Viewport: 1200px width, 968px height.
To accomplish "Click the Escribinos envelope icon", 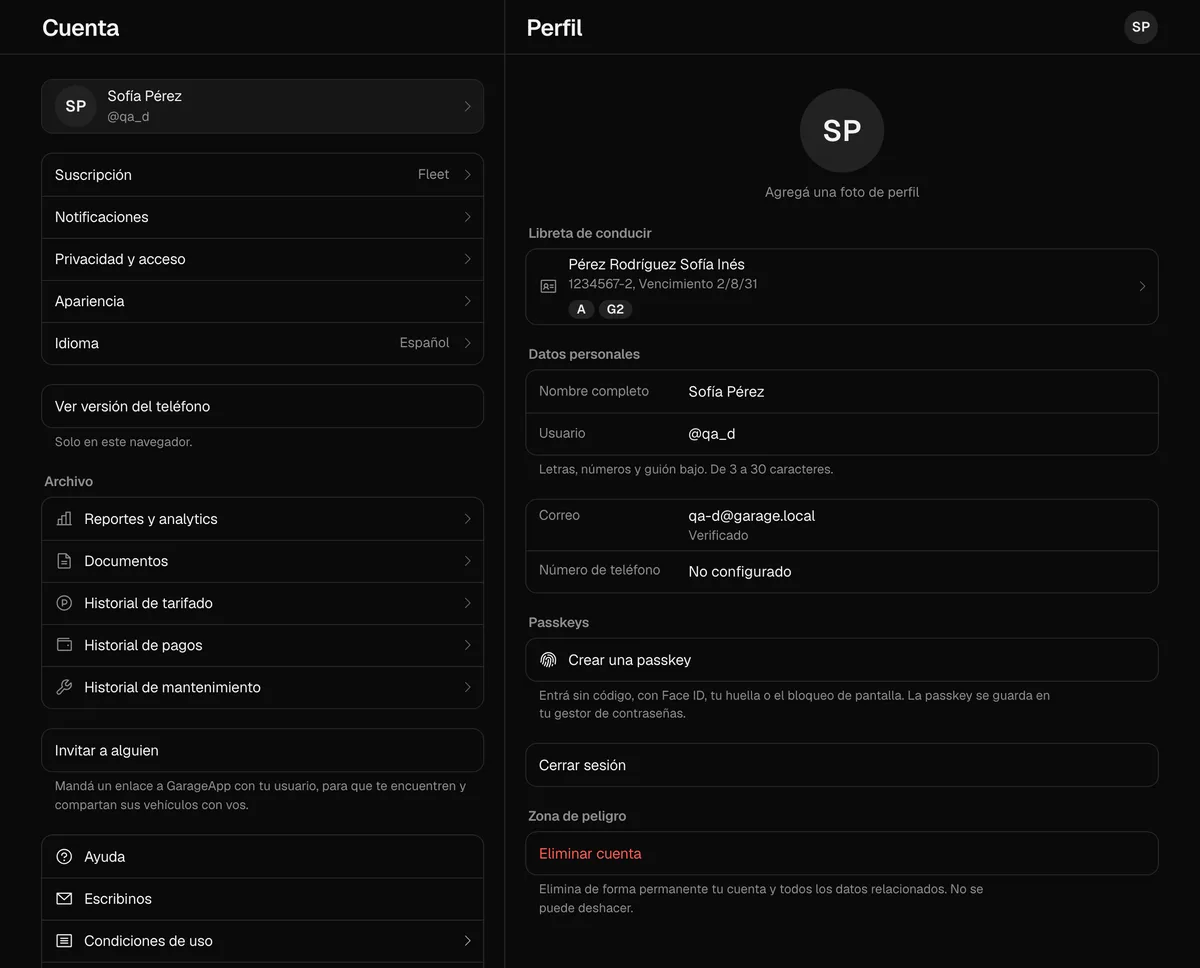I will 64,899.
